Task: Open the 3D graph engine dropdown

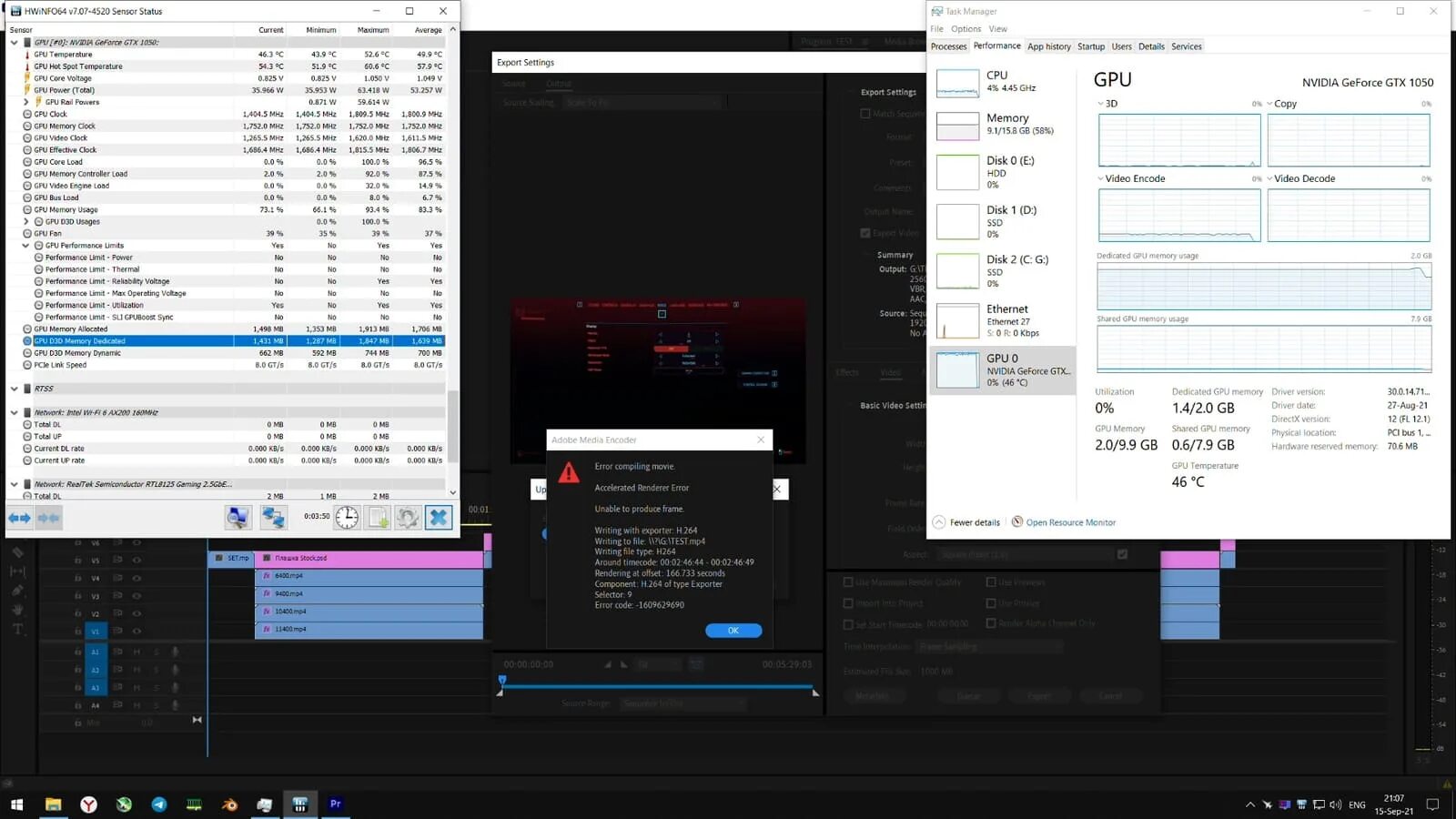Action: pos(1100,104)
